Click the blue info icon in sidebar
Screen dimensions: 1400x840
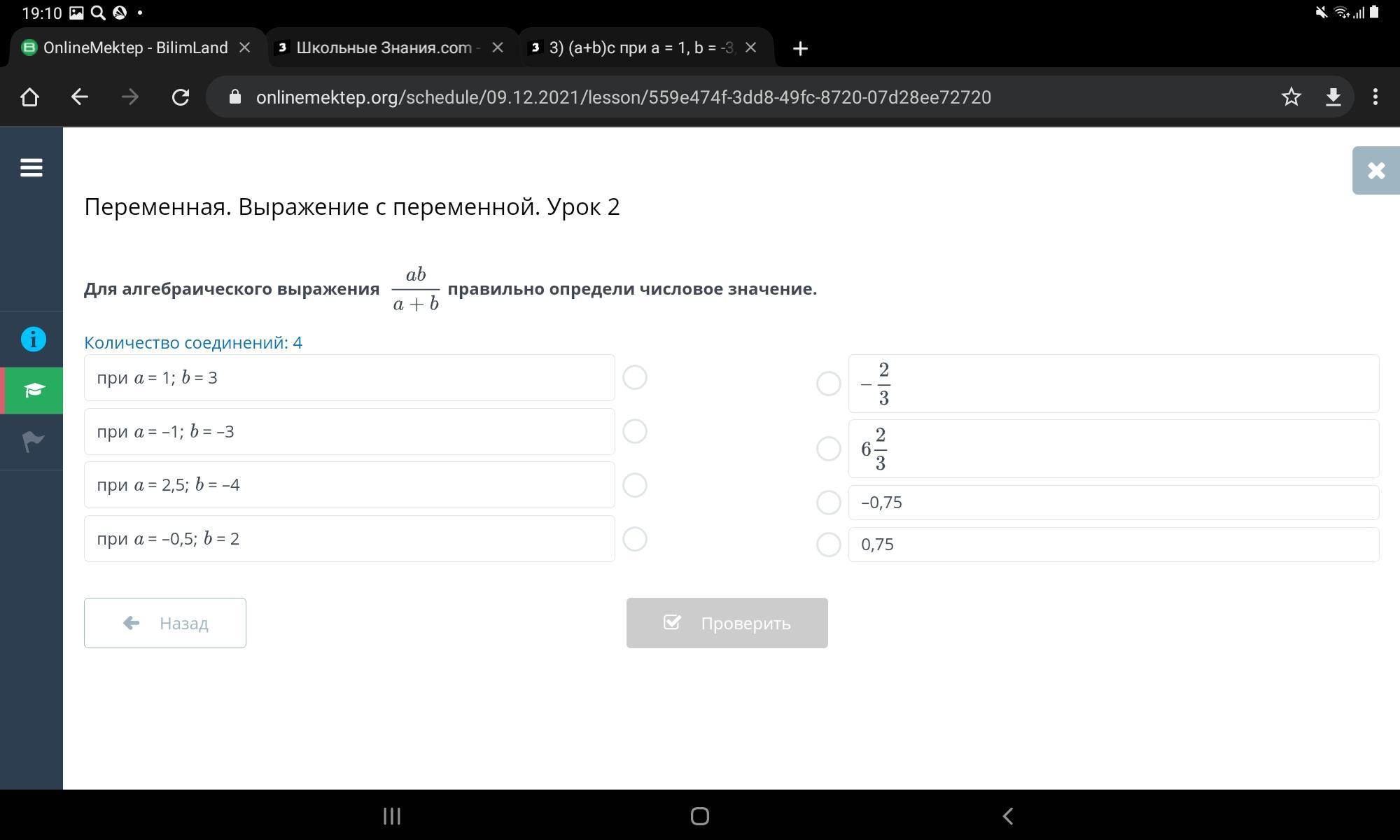coord(33,339)
